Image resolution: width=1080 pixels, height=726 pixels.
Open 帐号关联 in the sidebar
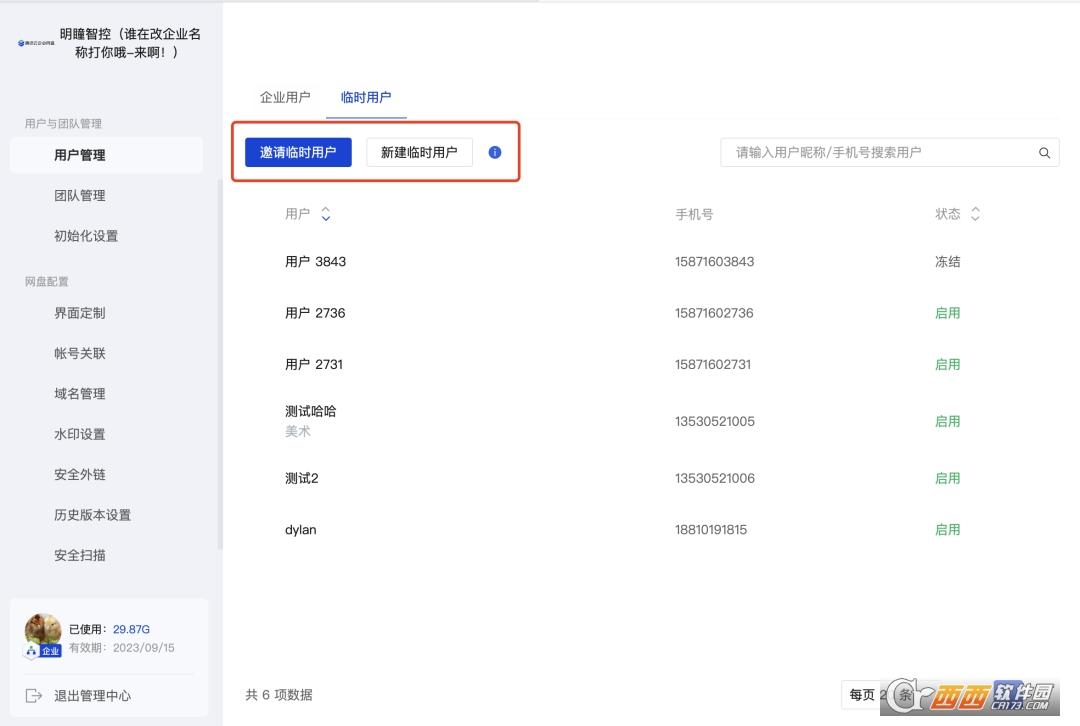coord(80,353)
